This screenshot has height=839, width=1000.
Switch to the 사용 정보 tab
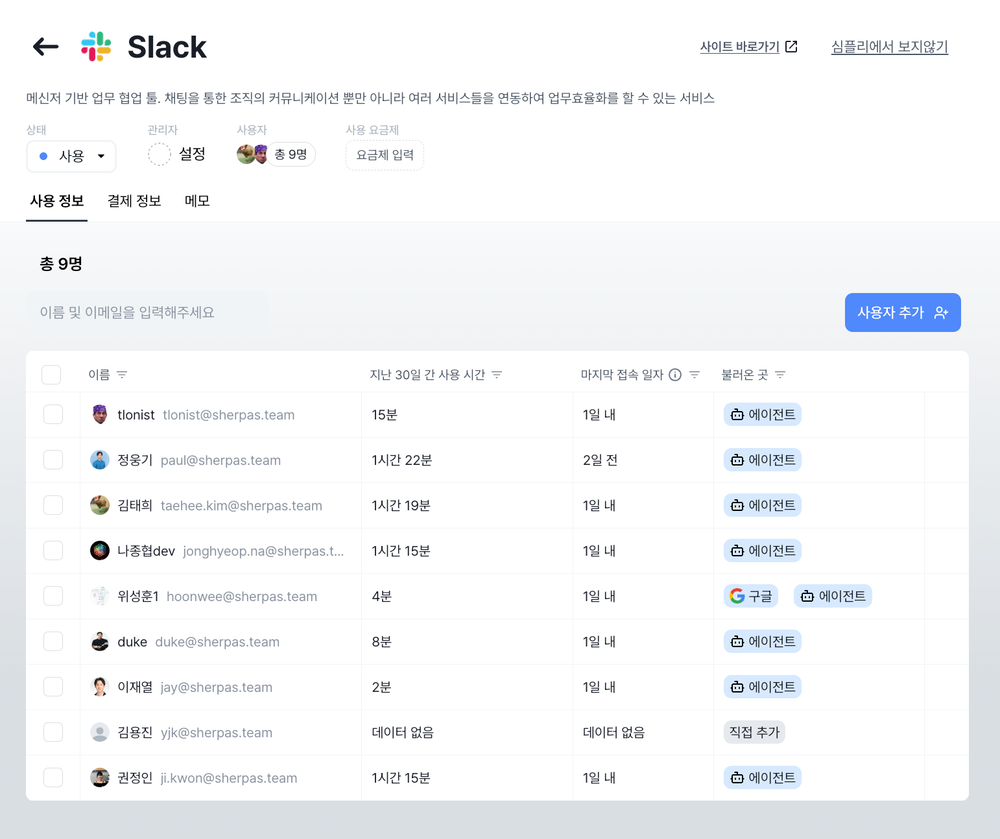point(57,201)
